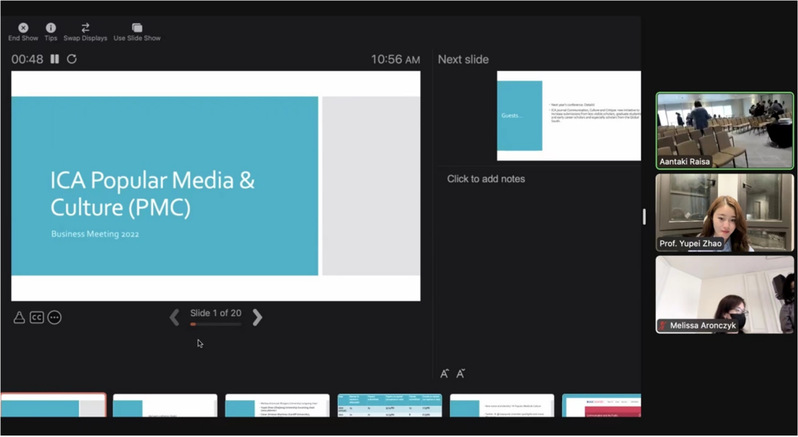Select Melissa Aronczyk's video tile

pos(724,294)
